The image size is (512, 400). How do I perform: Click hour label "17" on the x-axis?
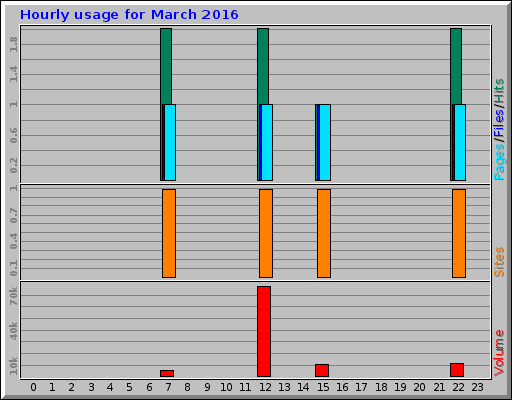(361, 387)
